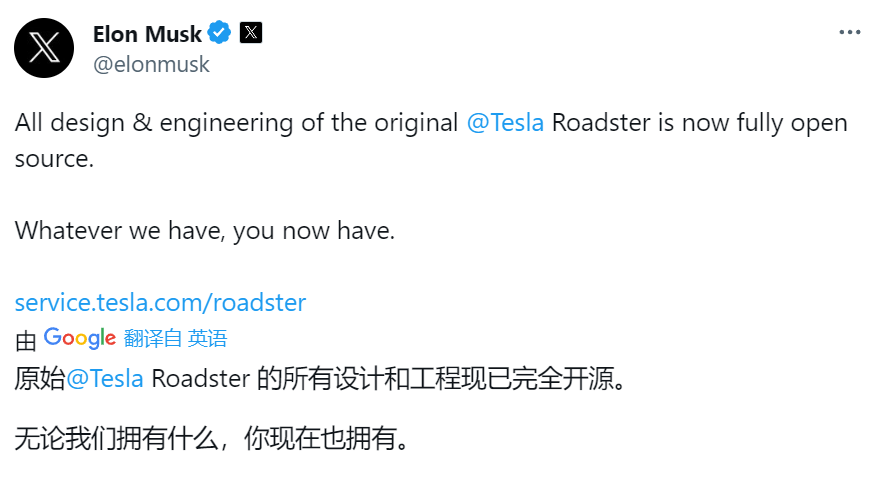Follow the @Tesla mention in the English text
869x480 pixels.
[505, 122]
